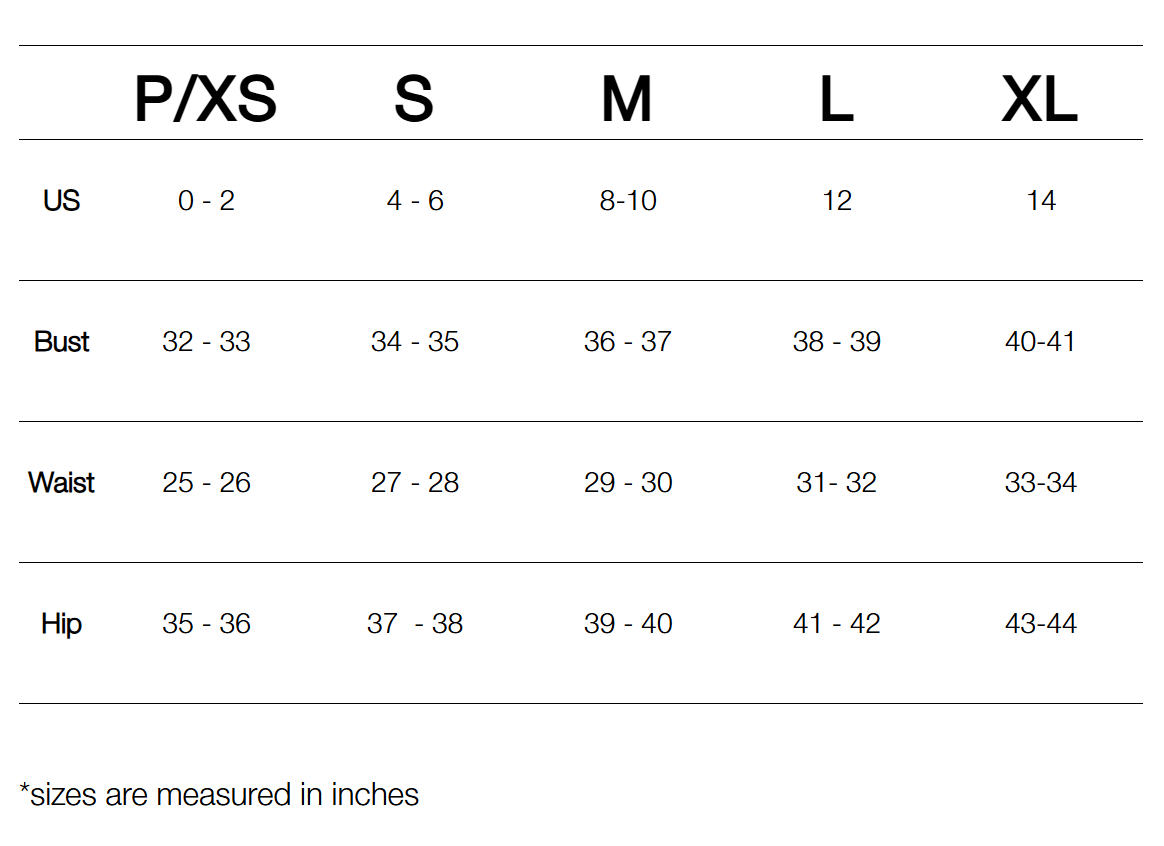
Task: Select the Hip row label
Action: pos(61,624)
